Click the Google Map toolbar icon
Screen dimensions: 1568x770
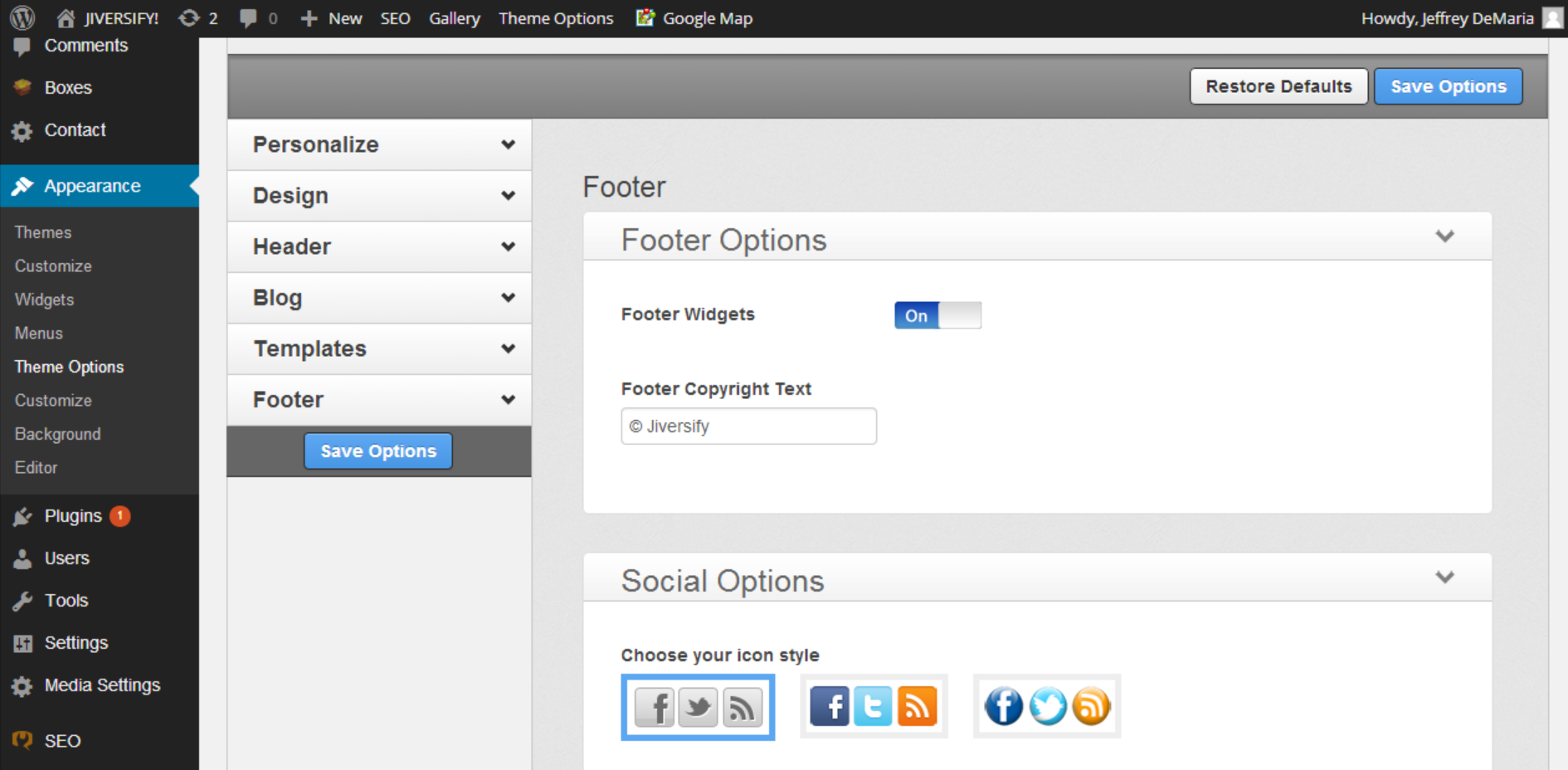[x=645, y=17]
